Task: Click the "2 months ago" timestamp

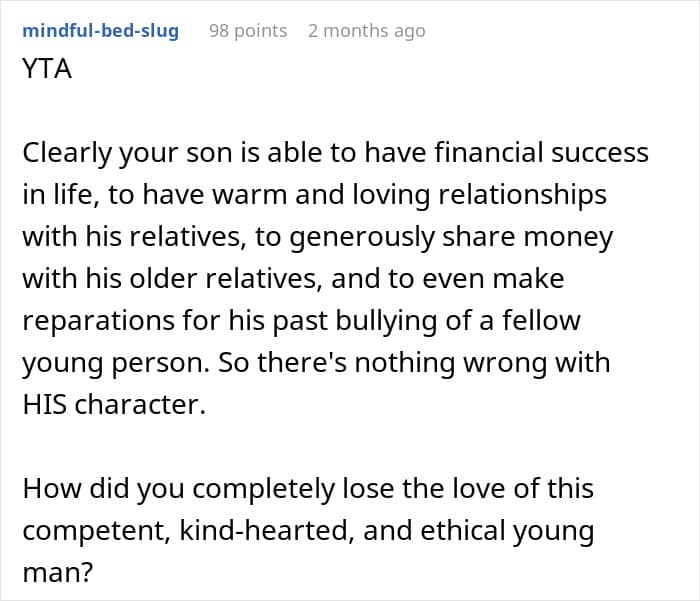Action: pyautogui.click(x=366, y=31)
